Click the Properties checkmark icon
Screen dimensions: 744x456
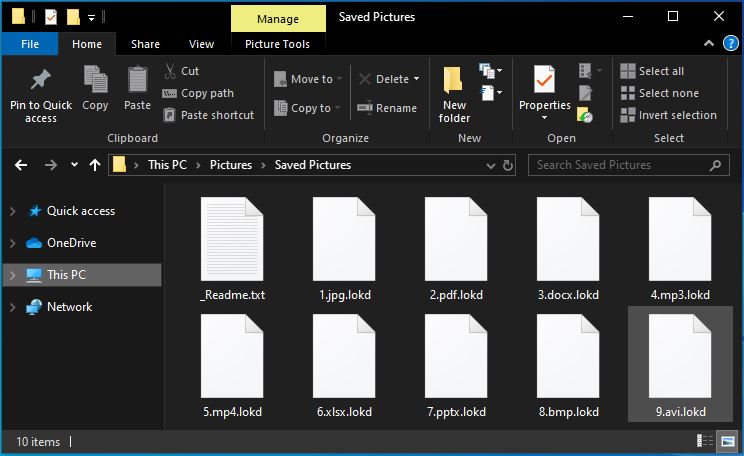(x=544, y=79)
